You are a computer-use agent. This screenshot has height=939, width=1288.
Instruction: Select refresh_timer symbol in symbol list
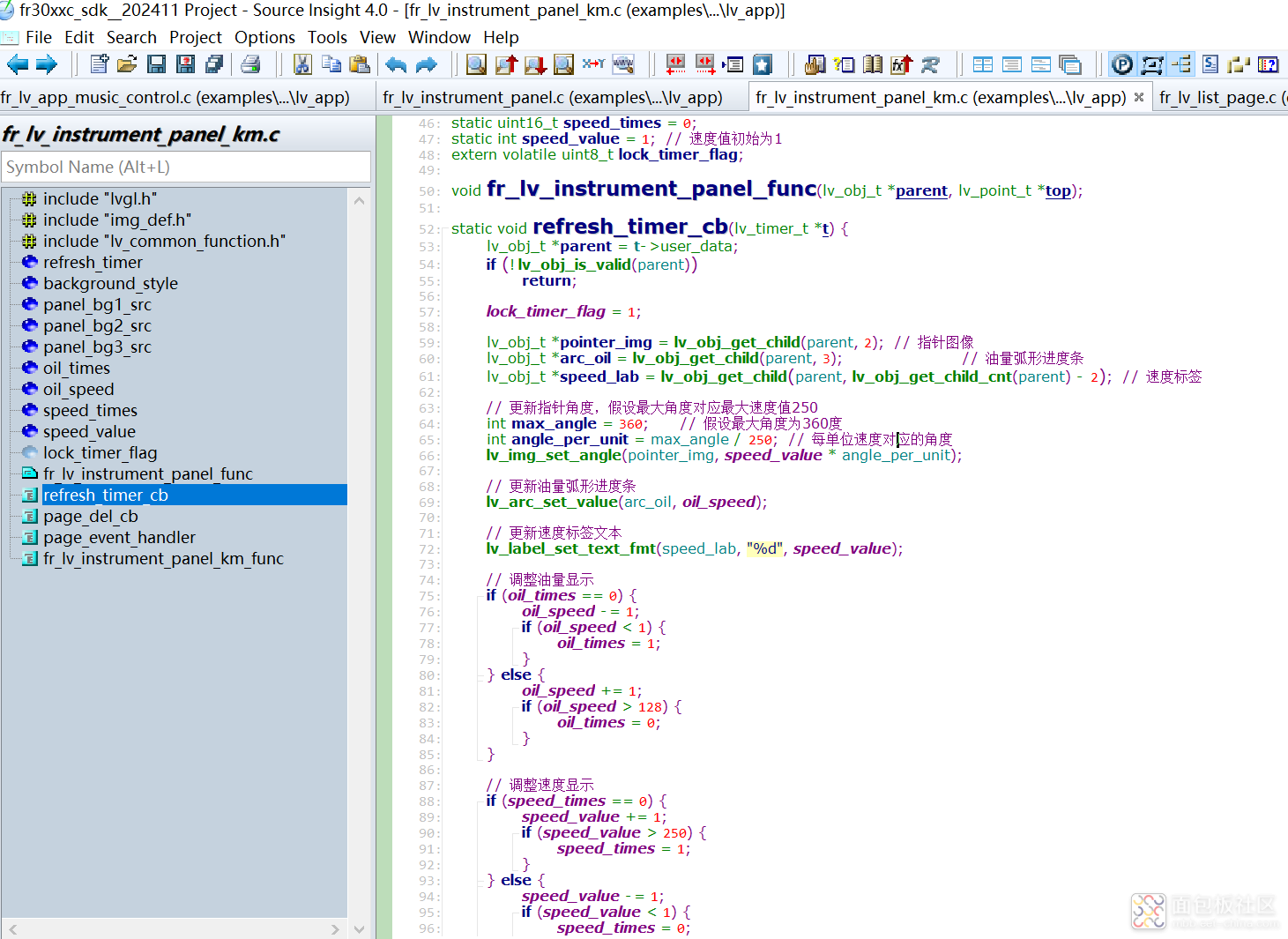[93, 262]
